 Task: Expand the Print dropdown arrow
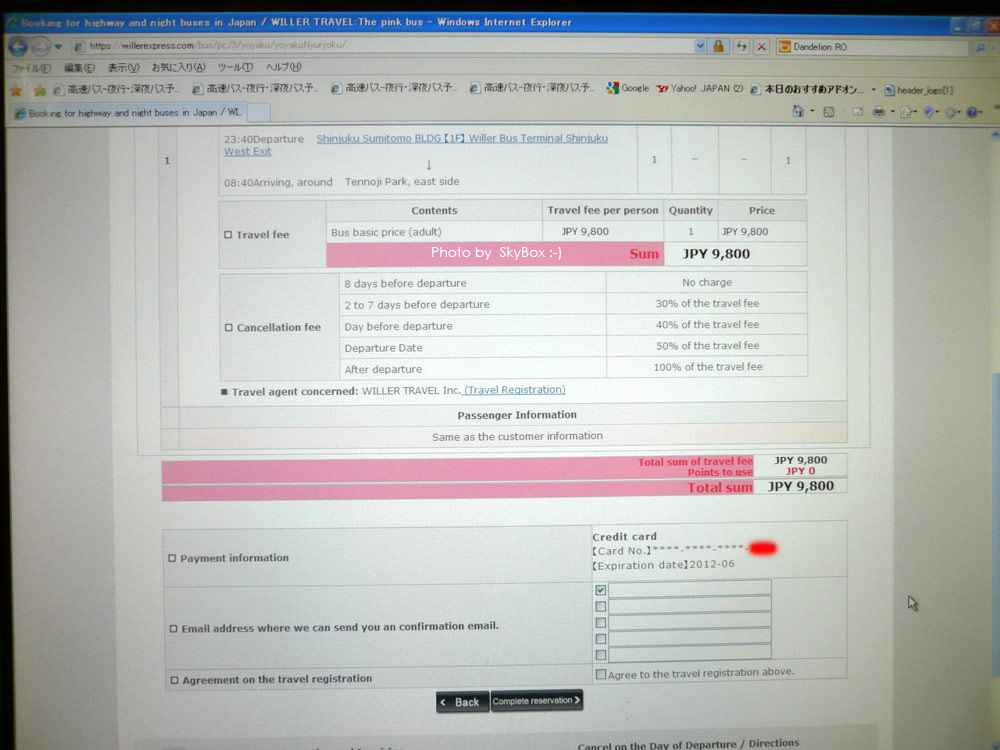[892, 112]
